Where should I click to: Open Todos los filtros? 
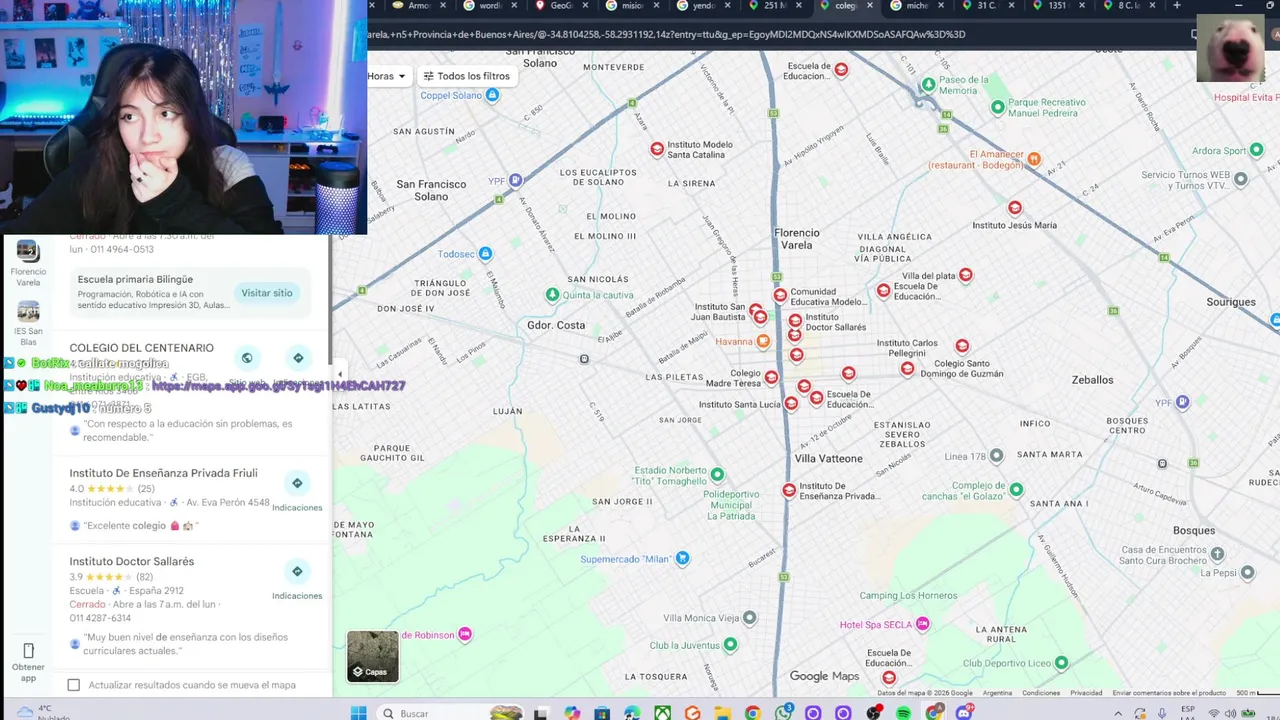coord(466,76)
